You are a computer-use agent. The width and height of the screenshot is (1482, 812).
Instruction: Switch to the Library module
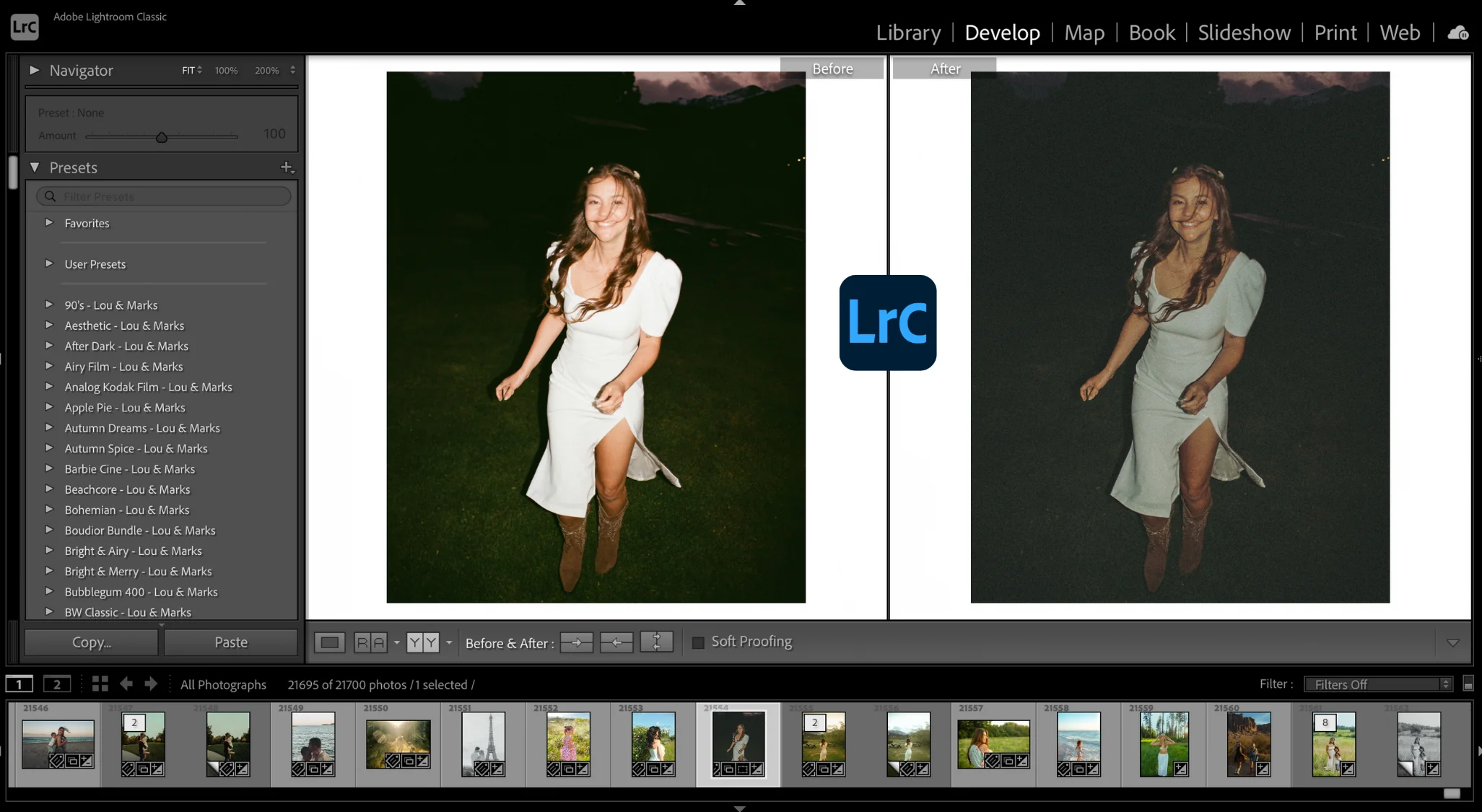(x=908, y=32)
